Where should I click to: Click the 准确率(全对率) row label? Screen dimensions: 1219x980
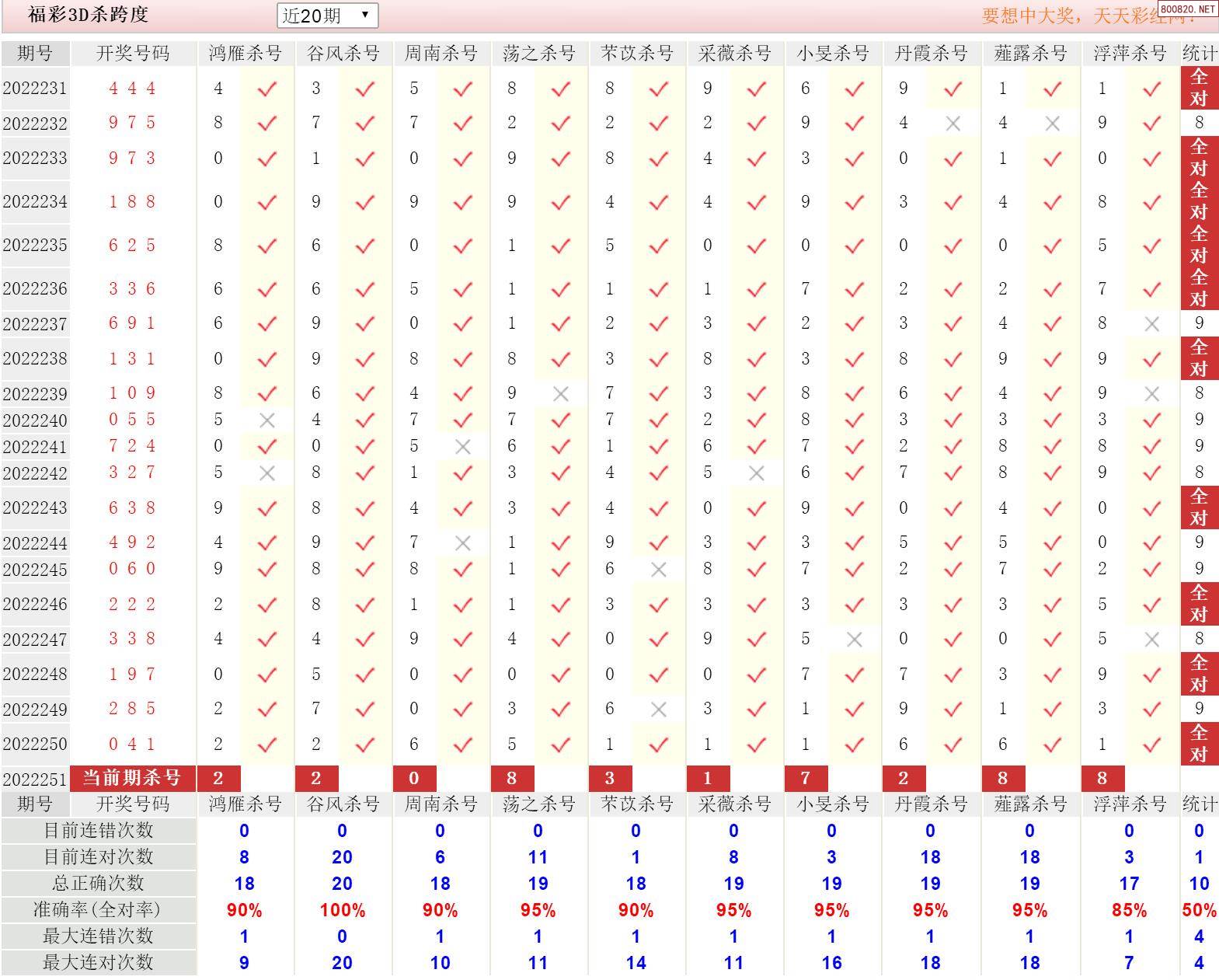click(x=98, y=910)
